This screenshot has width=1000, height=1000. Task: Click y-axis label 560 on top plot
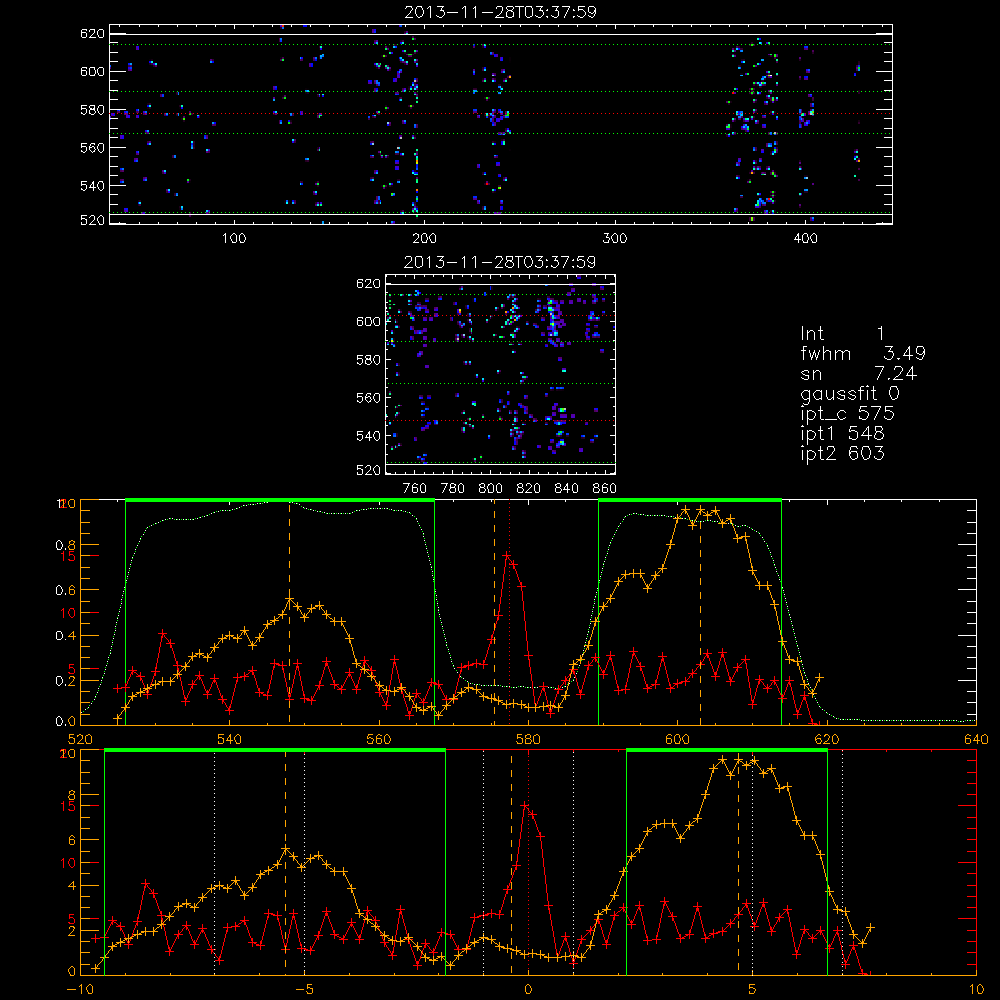(x=92, y=147)
